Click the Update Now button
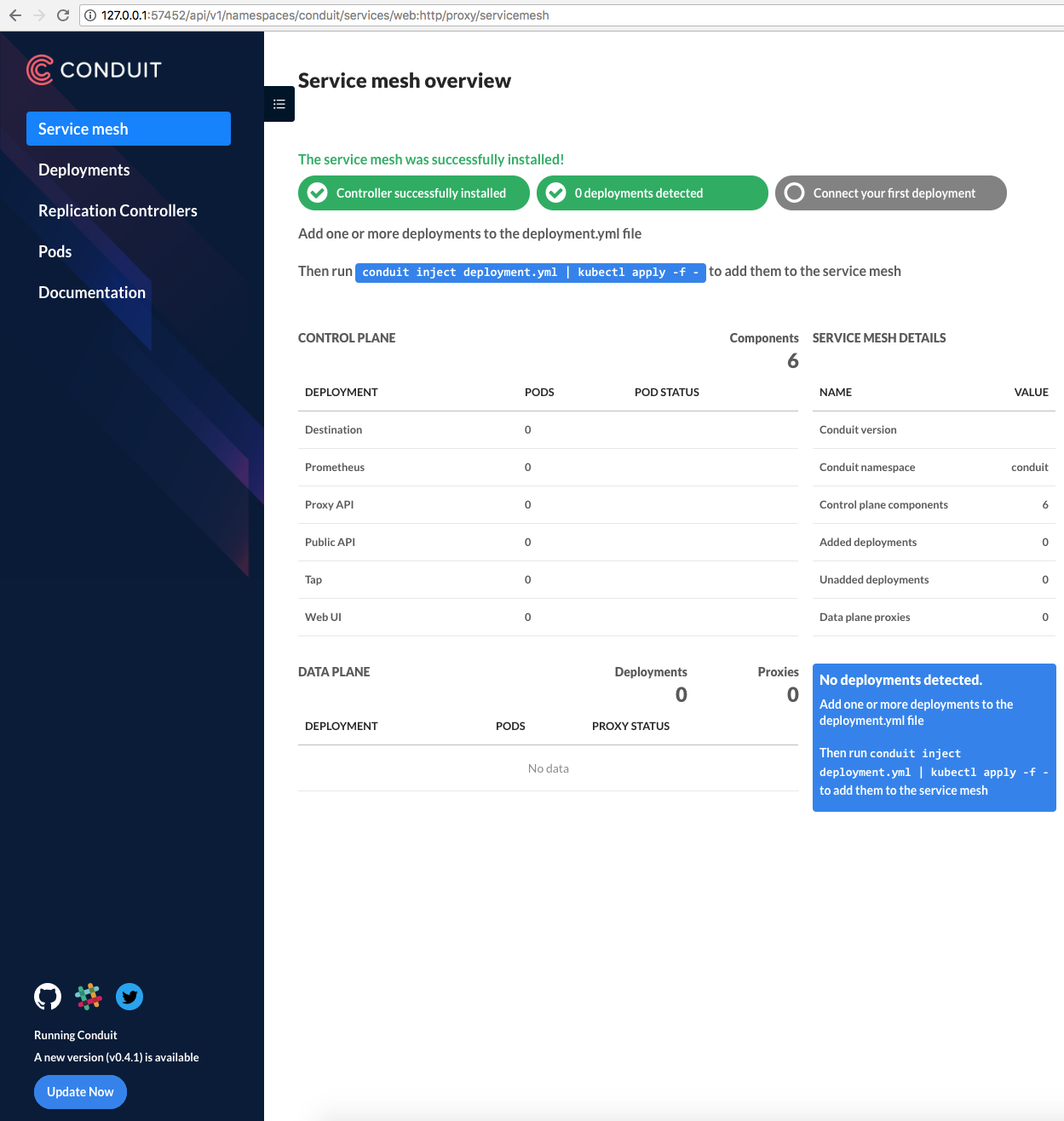This screenshot has height=1121, width=1064. 80,1092
